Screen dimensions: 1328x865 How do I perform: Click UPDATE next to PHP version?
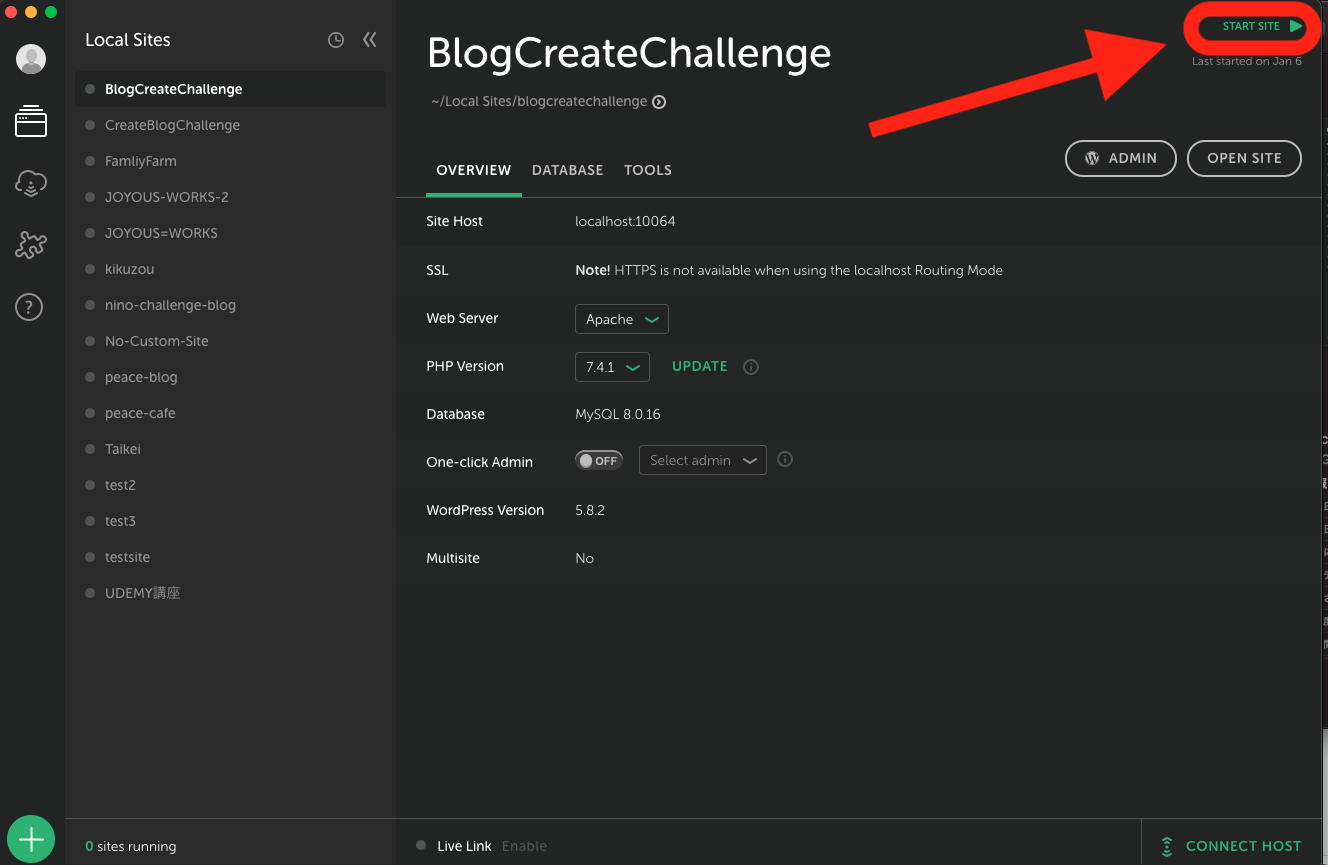[x=700, y=366]
